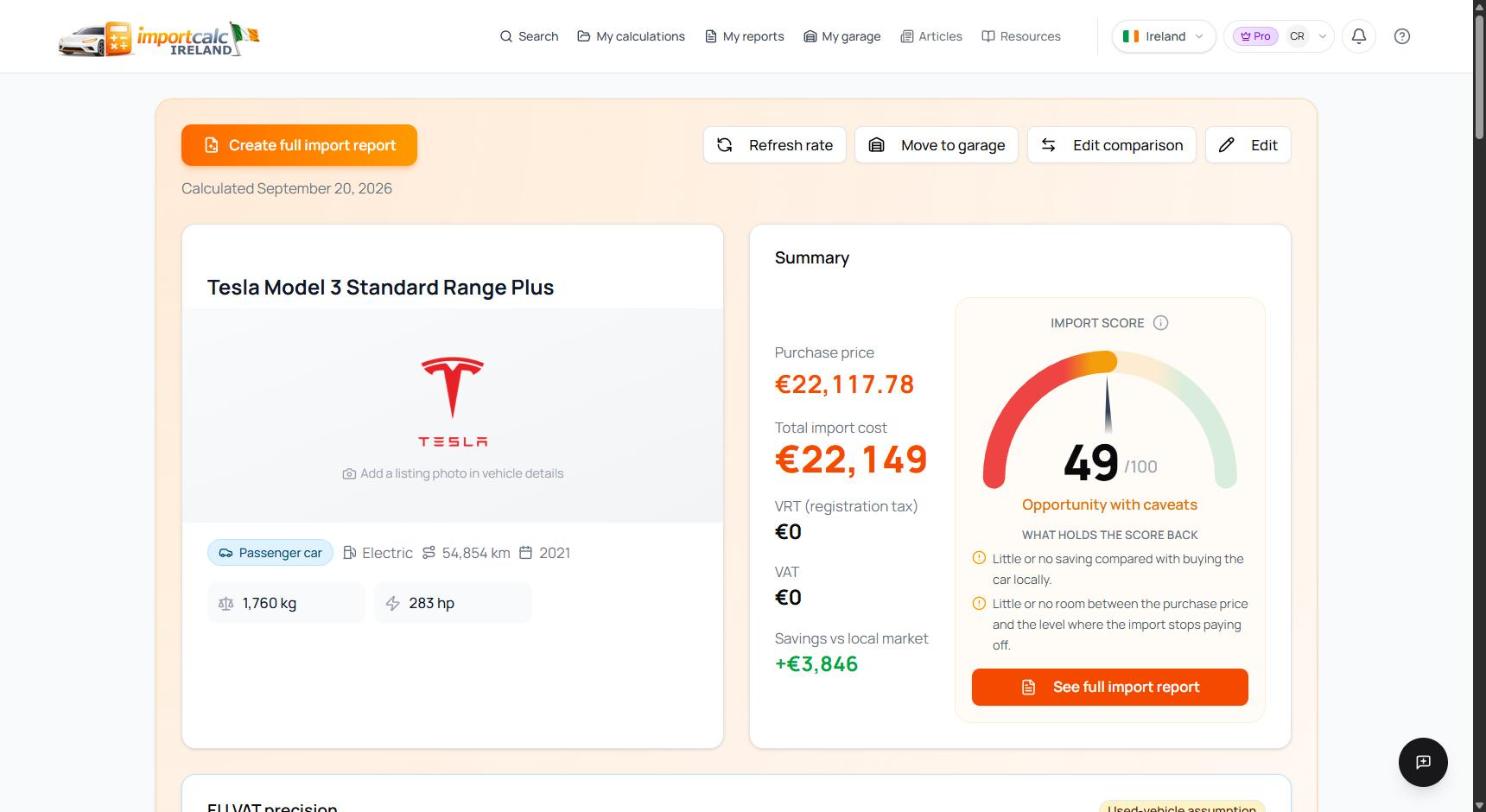Image resolution: width=1486 pixels, height=812 pixels.
Task: Click the document icon beside My reports
Action: [711, 36]
